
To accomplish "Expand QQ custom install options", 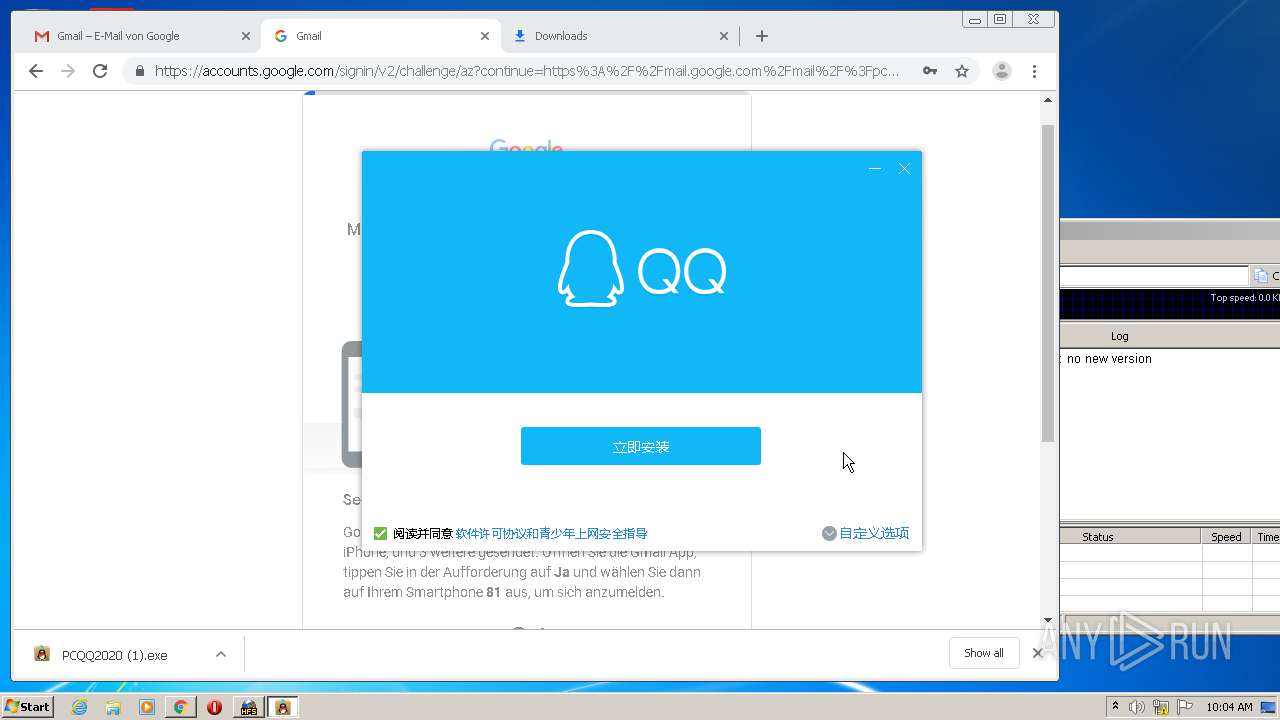I will 865,533.
